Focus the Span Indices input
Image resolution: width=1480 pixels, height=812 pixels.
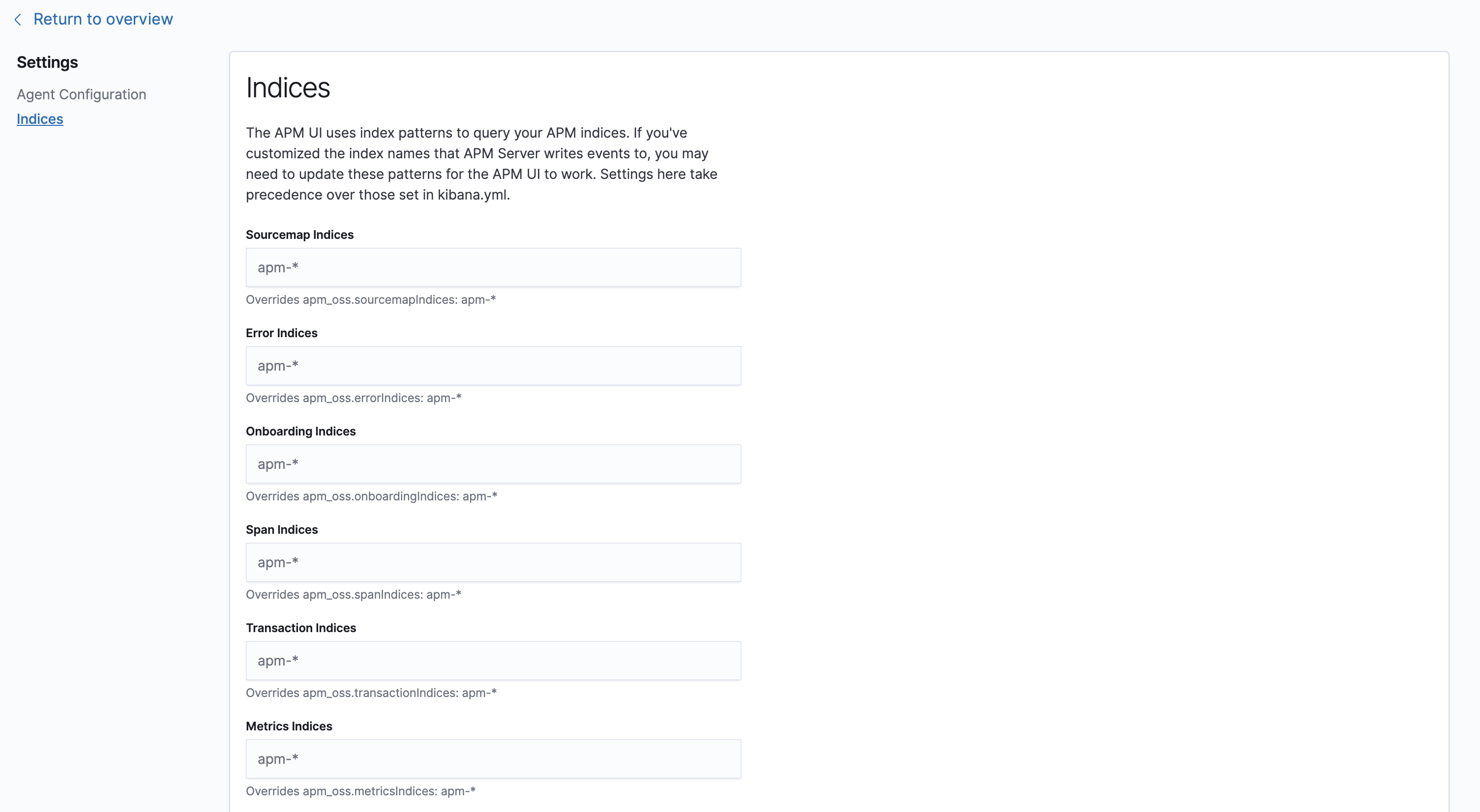[x=493, y=562]
